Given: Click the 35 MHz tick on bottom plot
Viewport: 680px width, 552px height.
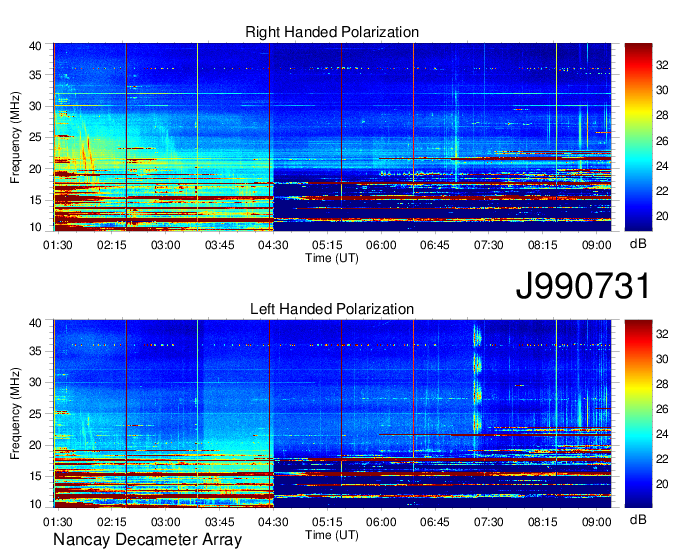Looking at the screenshot, I should 35,351.
